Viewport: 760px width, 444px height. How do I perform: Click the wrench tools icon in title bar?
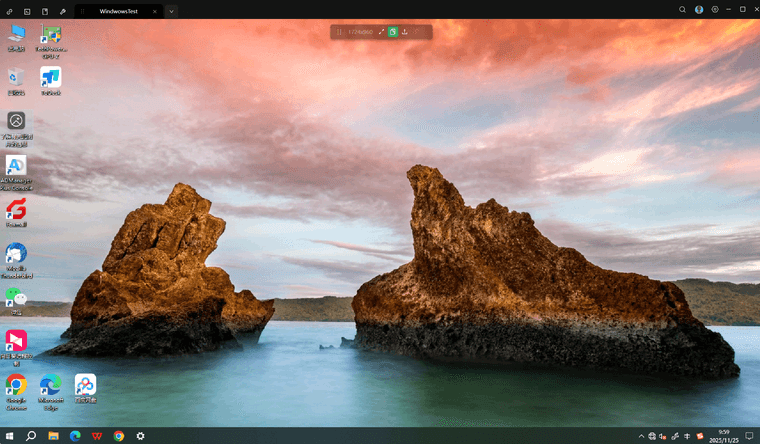coord(63,11)
